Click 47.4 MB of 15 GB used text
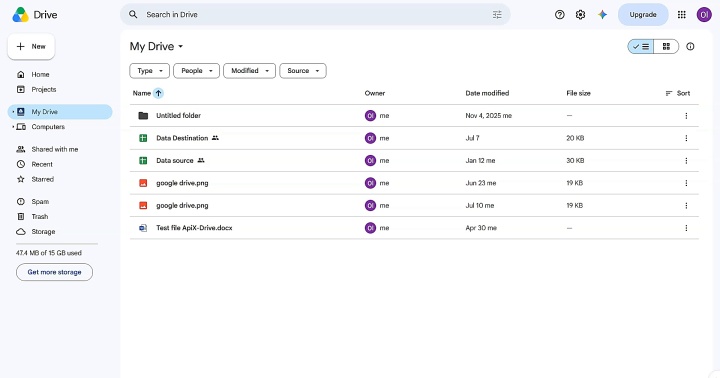 tap(49, 253)
